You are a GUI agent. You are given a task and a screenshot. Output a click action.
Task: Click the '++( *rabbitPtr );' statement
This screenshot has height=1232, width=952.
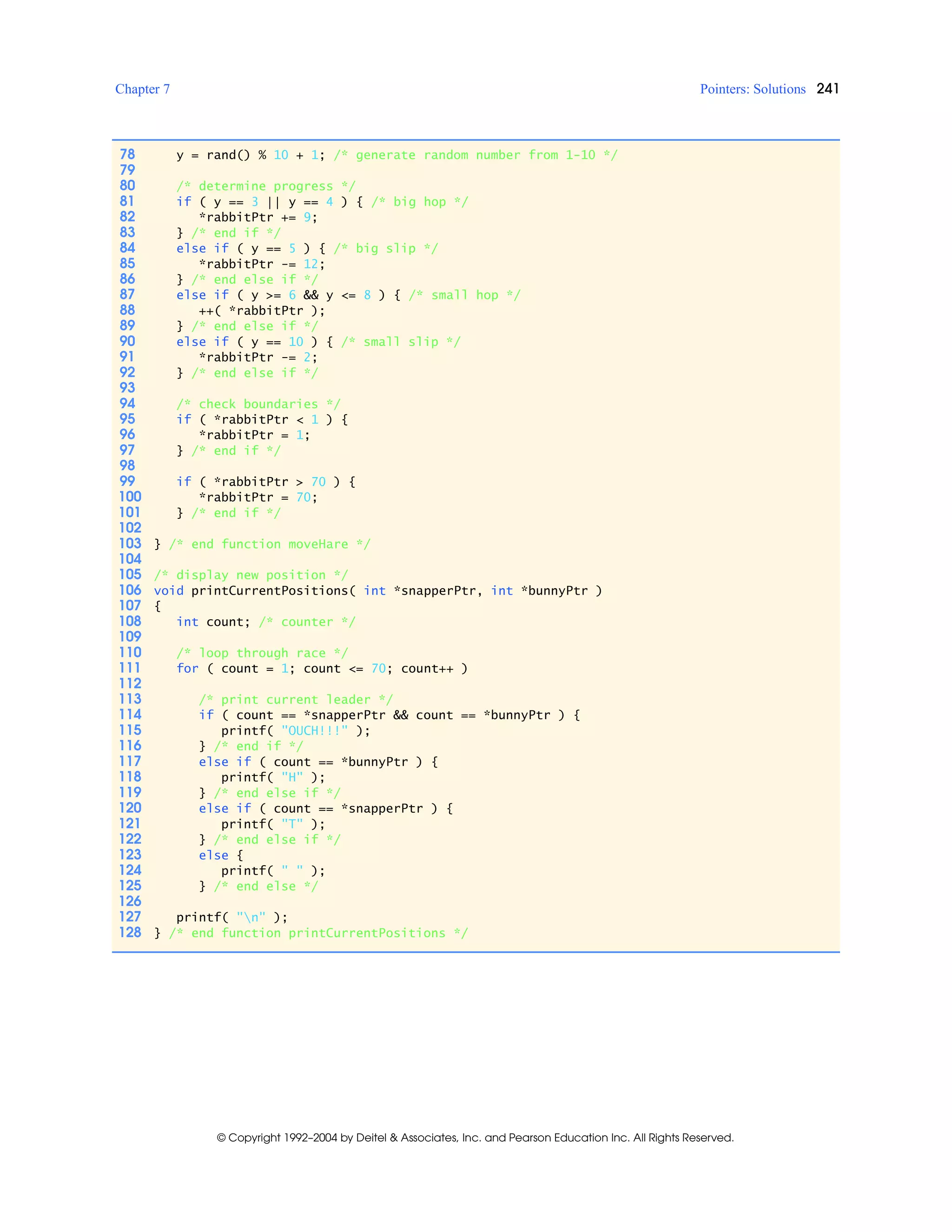pyautogui.click(x=262, y=311)
